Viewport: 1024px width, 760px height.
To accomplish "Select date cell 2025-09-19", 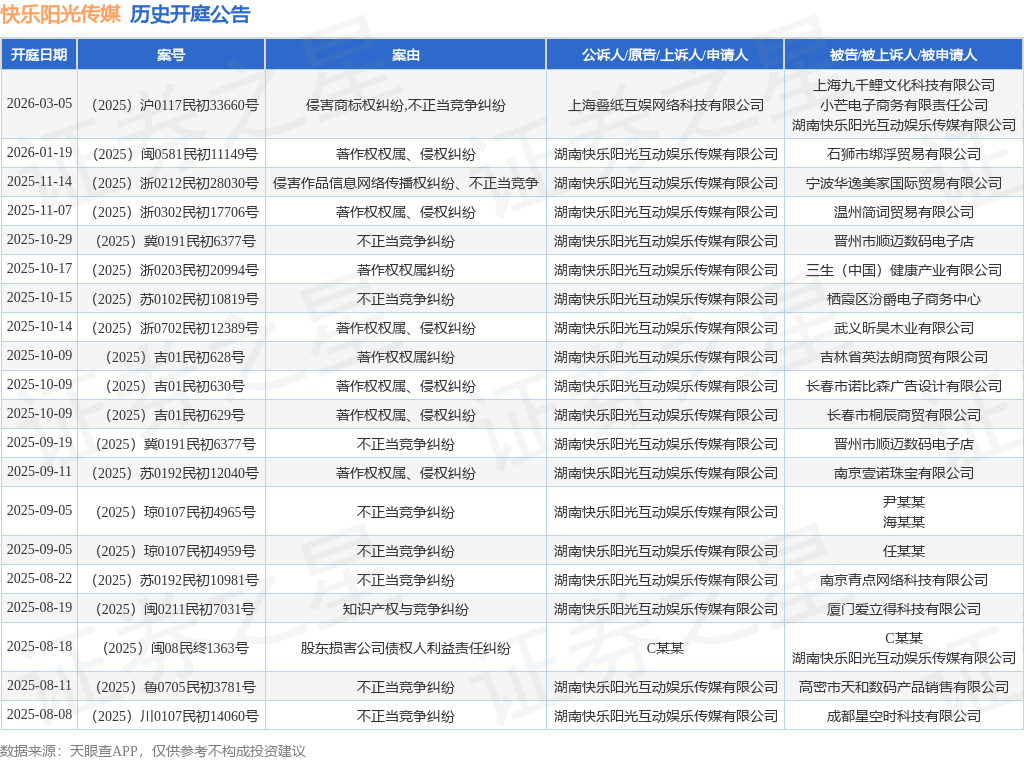I will point(39,443).
